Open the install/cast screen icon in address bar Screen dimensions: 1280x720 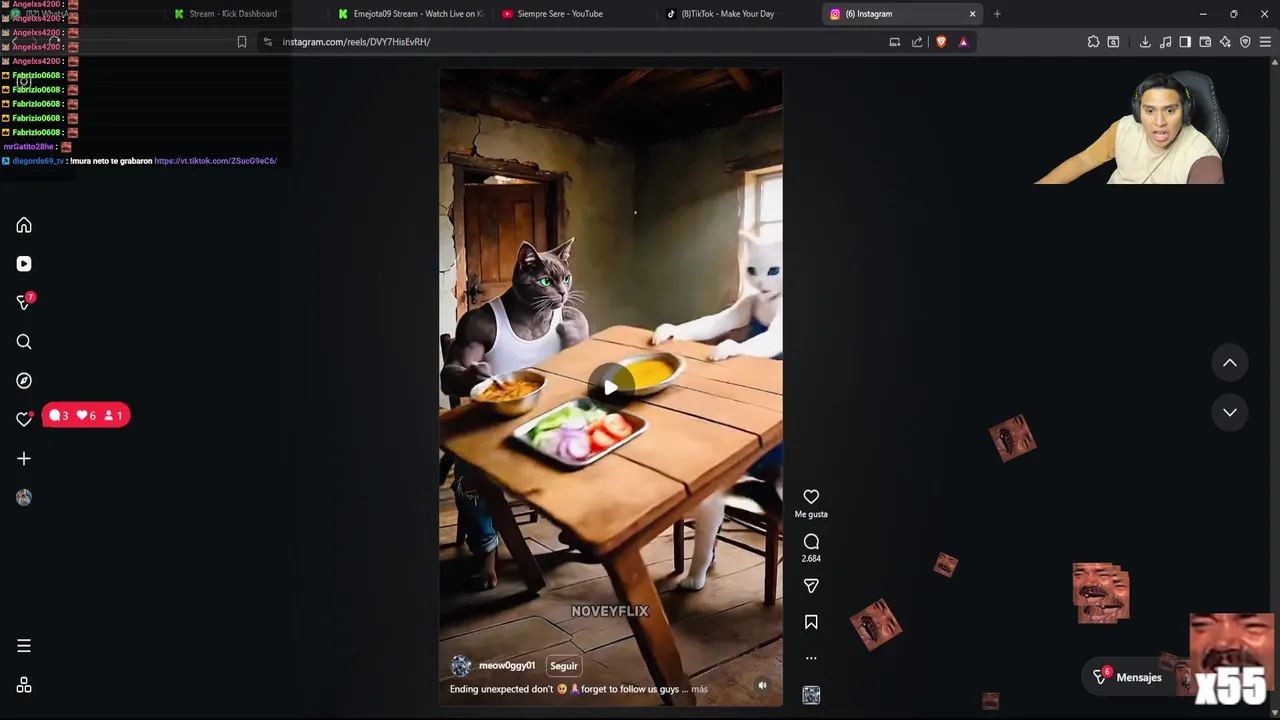pyautogui.click(x=895, y=42)
